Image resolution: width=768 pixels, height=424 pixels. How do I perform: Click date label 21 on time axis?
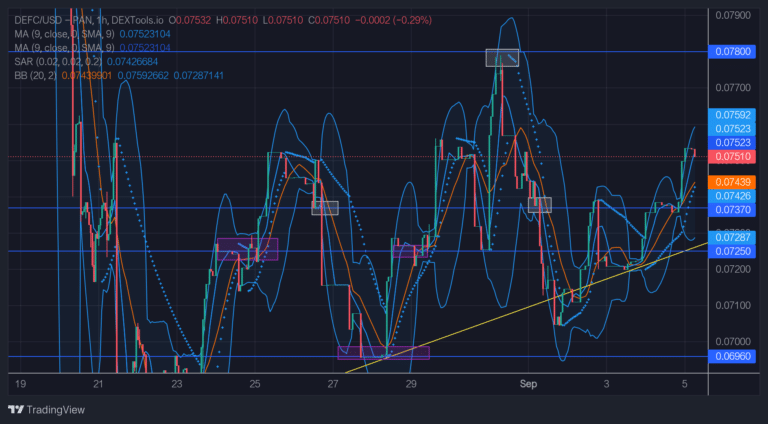(98, 384)
